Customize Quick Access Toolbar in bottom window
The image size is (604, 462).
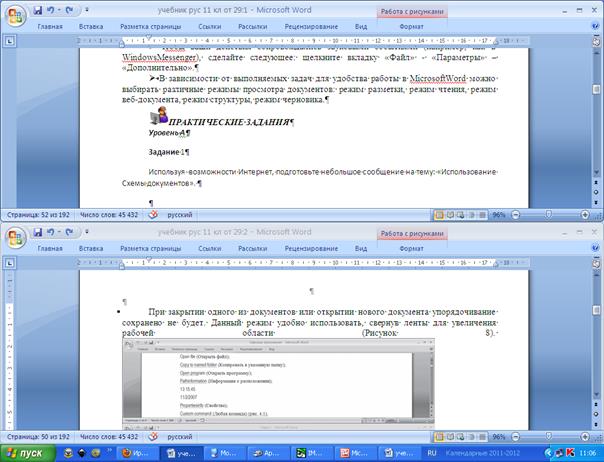point(87,232)
